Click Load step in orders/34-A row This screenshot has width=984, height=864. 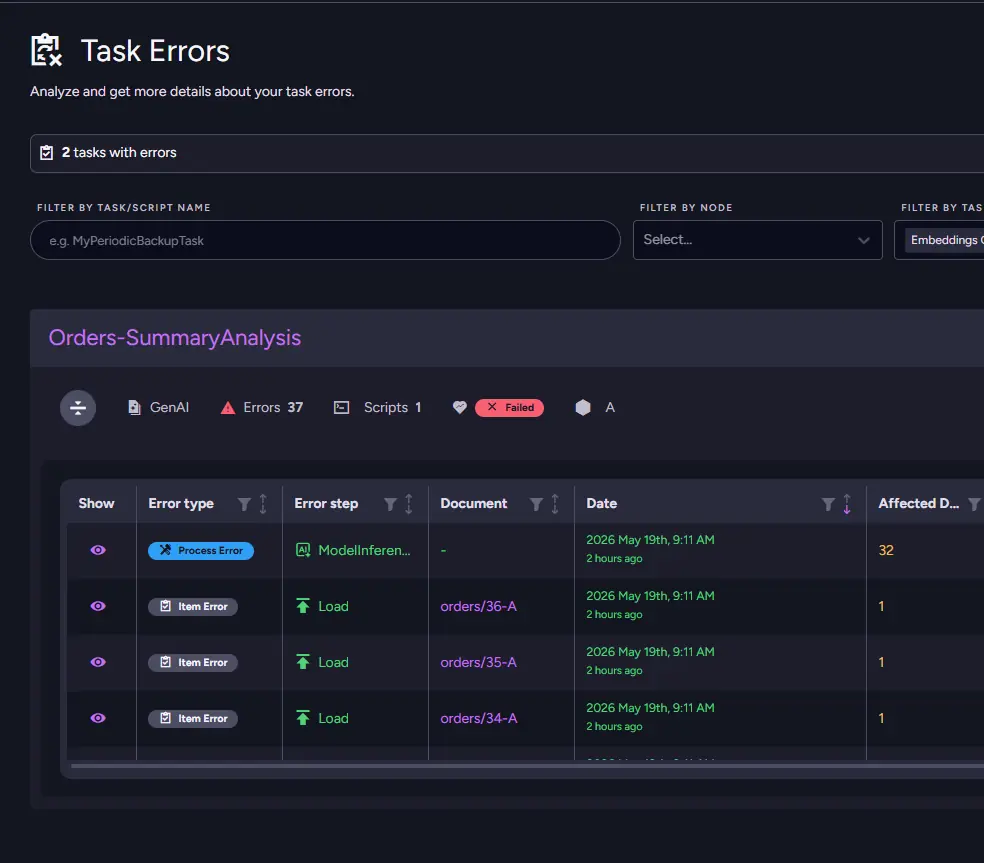pos(323,718)
